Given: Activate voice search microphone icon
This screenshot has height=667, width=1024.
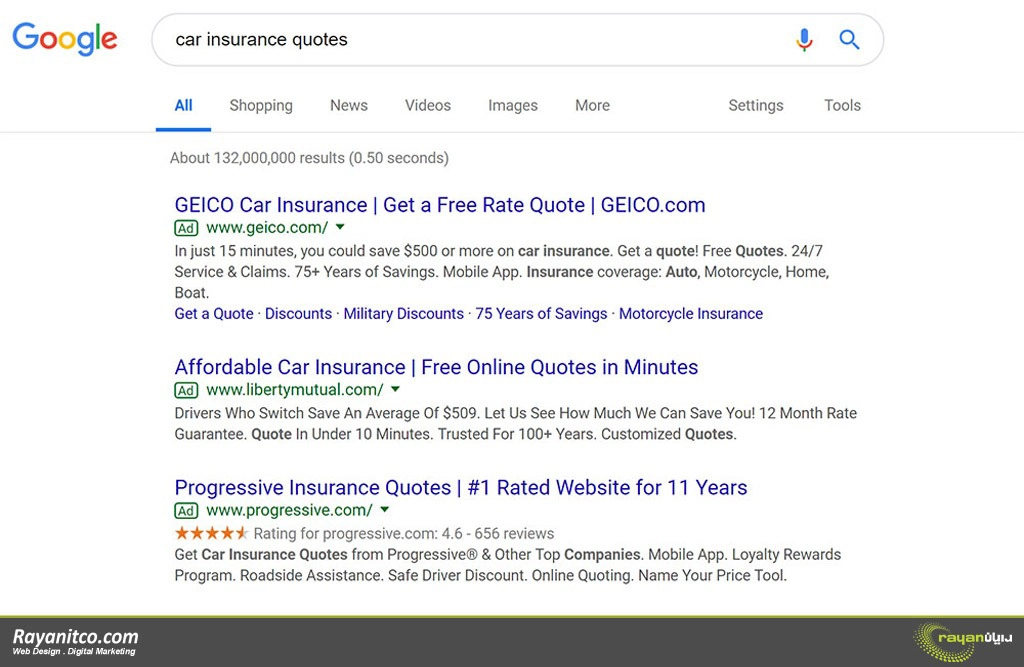Looking at the screenshot, I should 804,40.
